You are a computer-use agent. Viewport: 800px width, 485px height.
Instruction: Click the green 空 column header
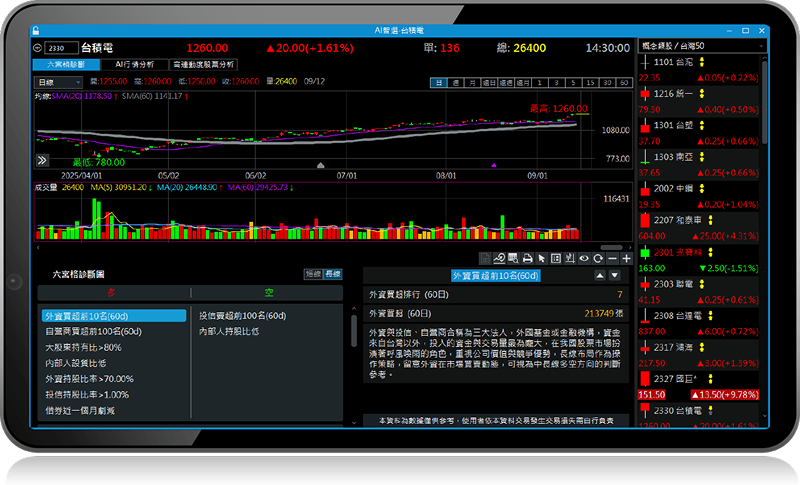269,293
